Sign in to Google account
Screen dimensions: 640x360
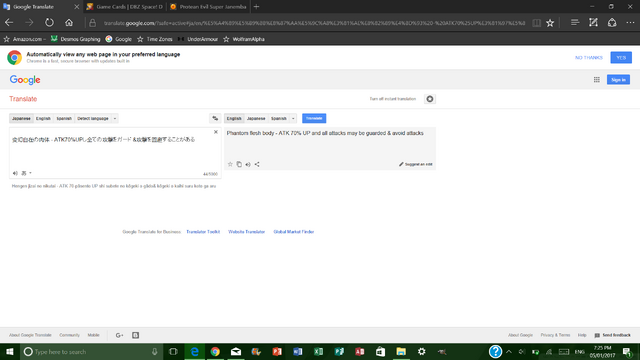pos(618,80)
